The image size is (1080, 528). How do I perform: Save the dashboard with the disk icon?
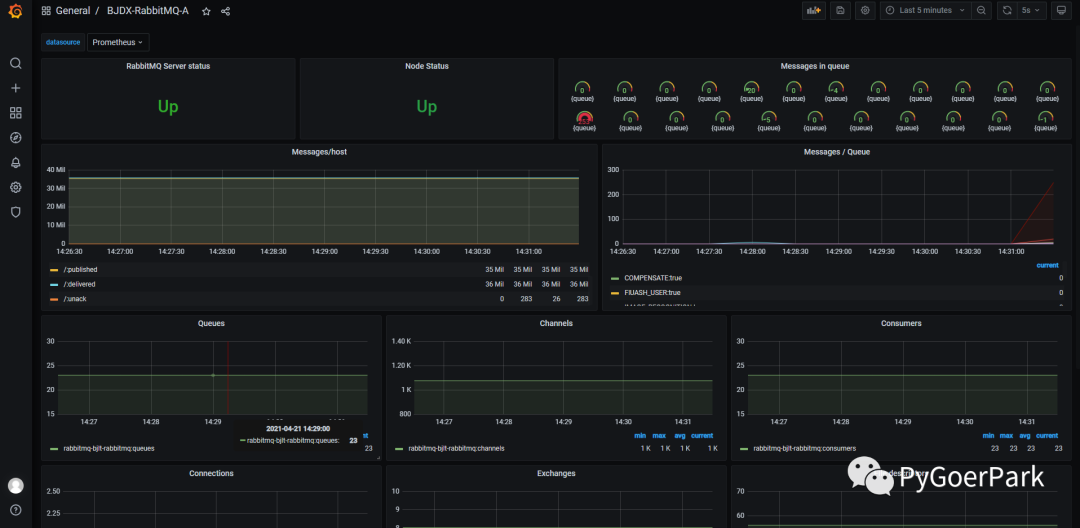(x=841, y=10)
